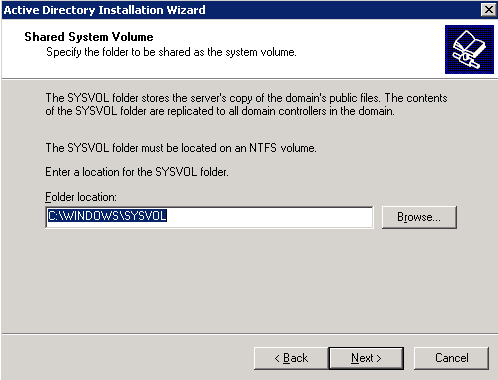The height and width of the screenshot is (380, 498).
Task: Open the Browse folder dialog
Action: [419, 217]
